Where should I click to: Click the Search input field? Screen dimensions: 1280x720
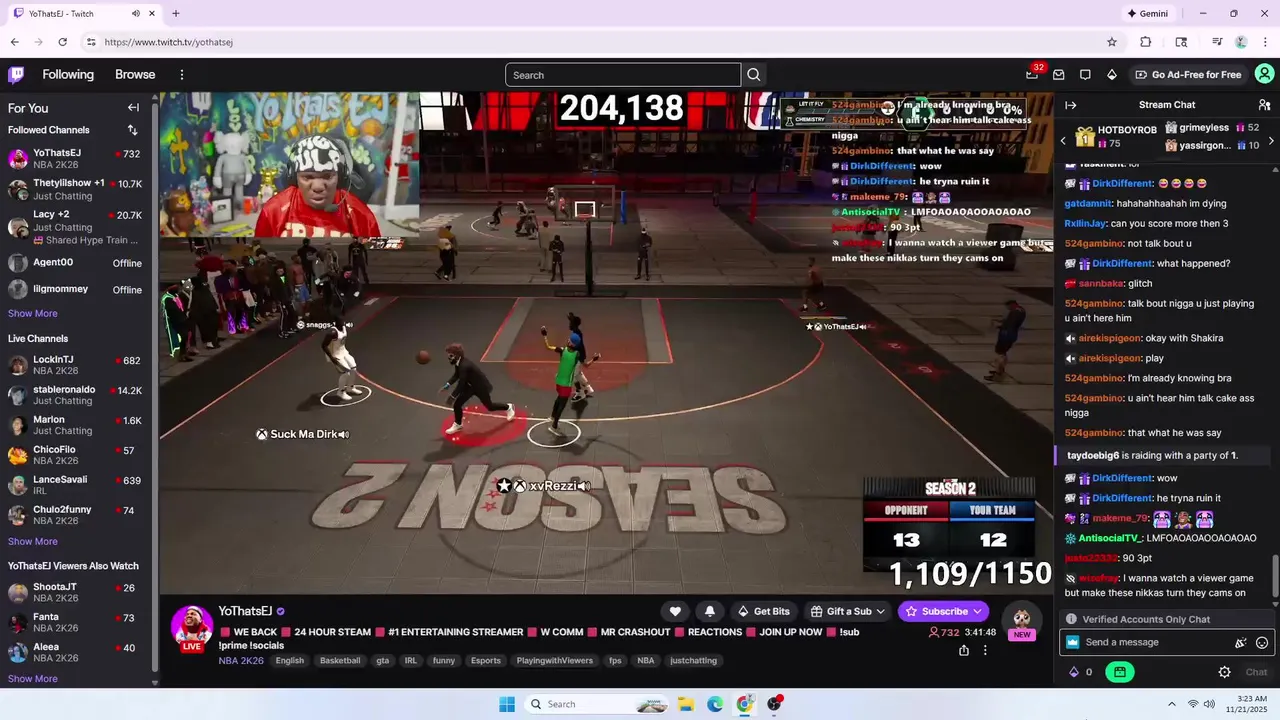(623, 75)
